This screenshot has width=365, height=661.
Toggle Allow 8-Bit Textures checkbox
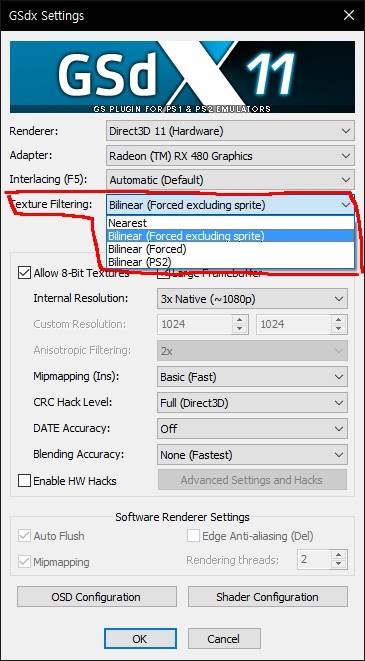(24, 273)
